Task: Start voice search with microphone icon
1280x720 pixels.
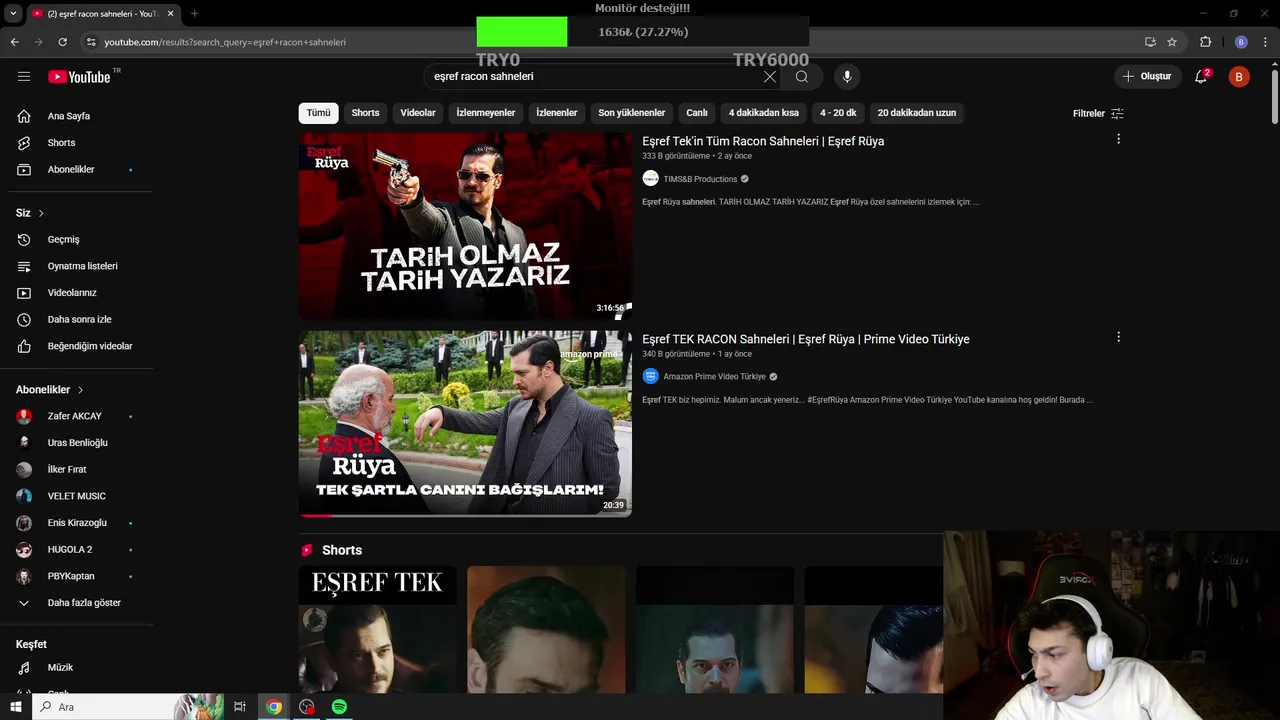Action: click(x=847, y=77)
